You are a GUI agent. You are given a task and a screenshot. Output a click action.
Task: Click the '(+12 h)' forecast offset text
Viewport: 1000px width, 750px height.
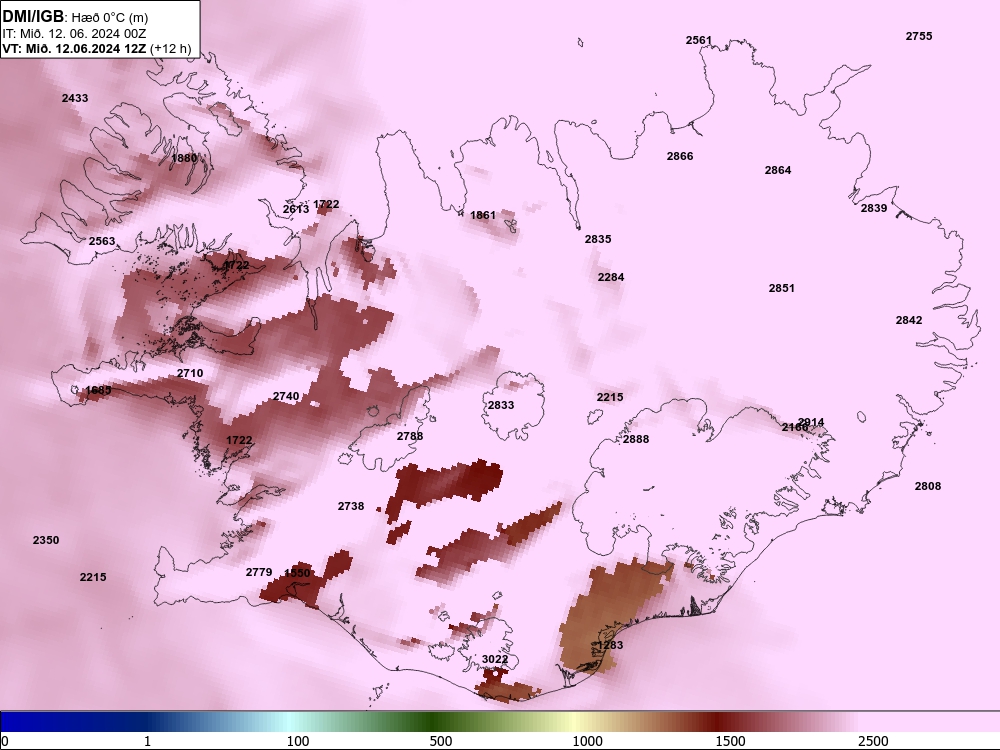(x=170, y=48)
